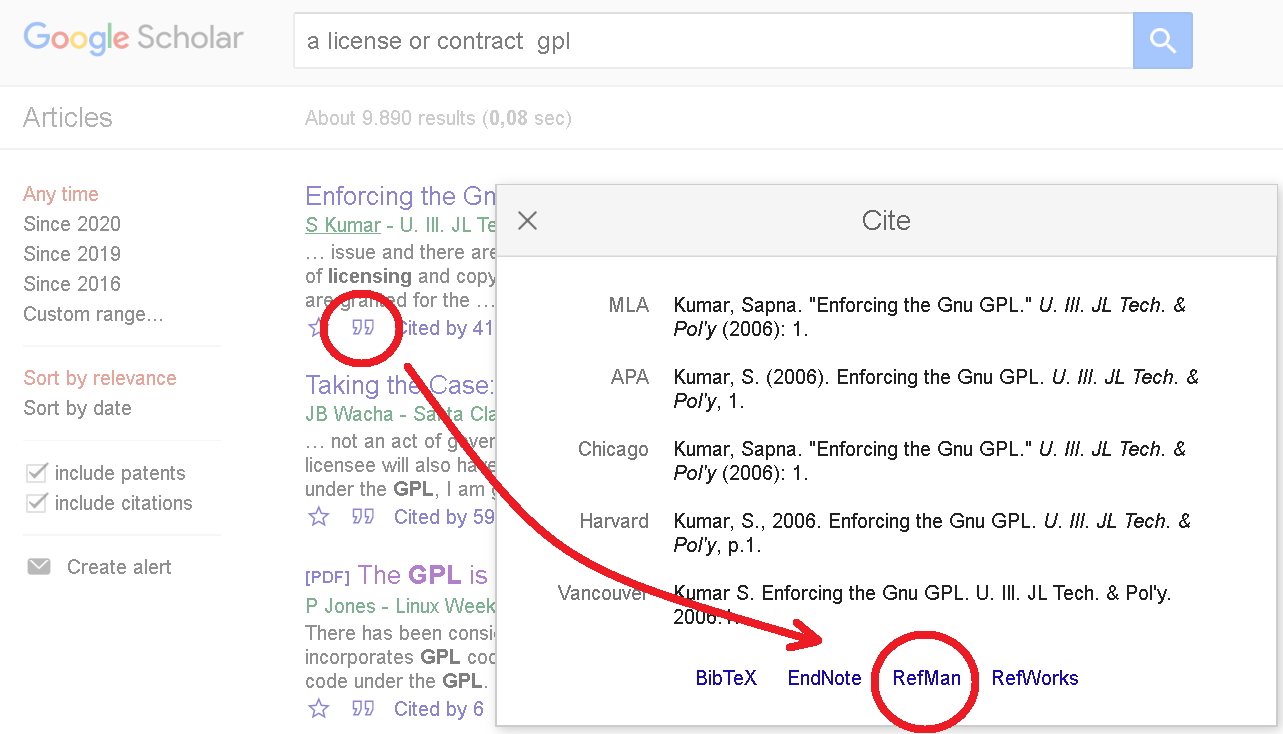This screenshot has height=734, width=1283.
Task: View Cited by 6 articles
Action: pos(439,709)
